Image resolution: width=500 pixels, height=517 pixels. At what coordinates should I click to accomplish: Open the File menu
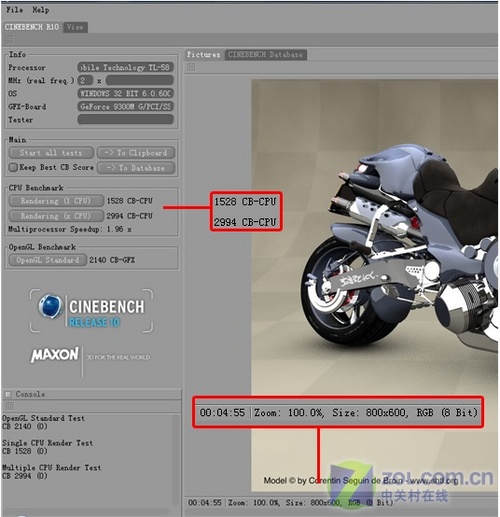pyautogui.click(x=15, y=10)
